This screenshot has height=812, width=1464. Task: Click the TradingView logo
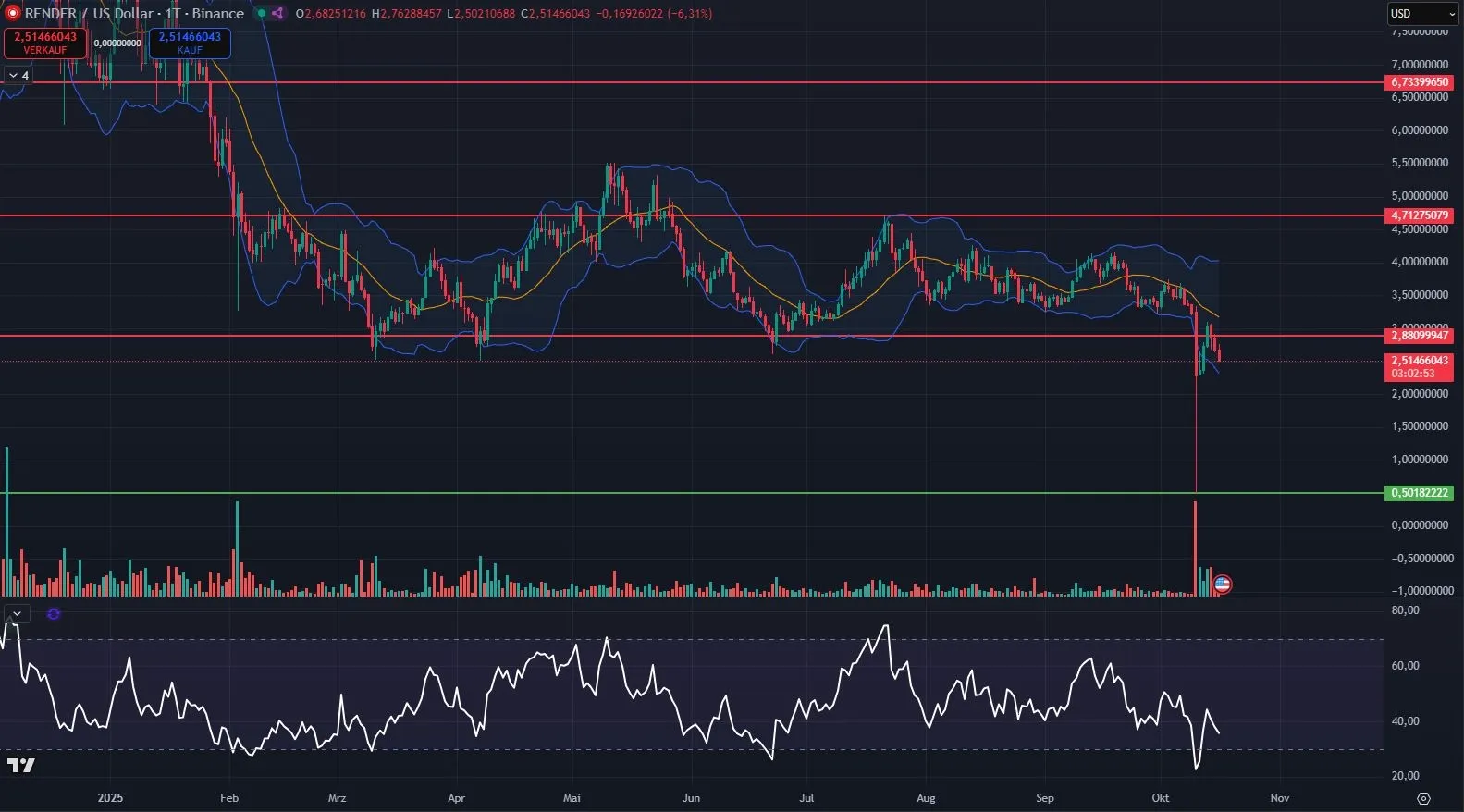(20, 765)
